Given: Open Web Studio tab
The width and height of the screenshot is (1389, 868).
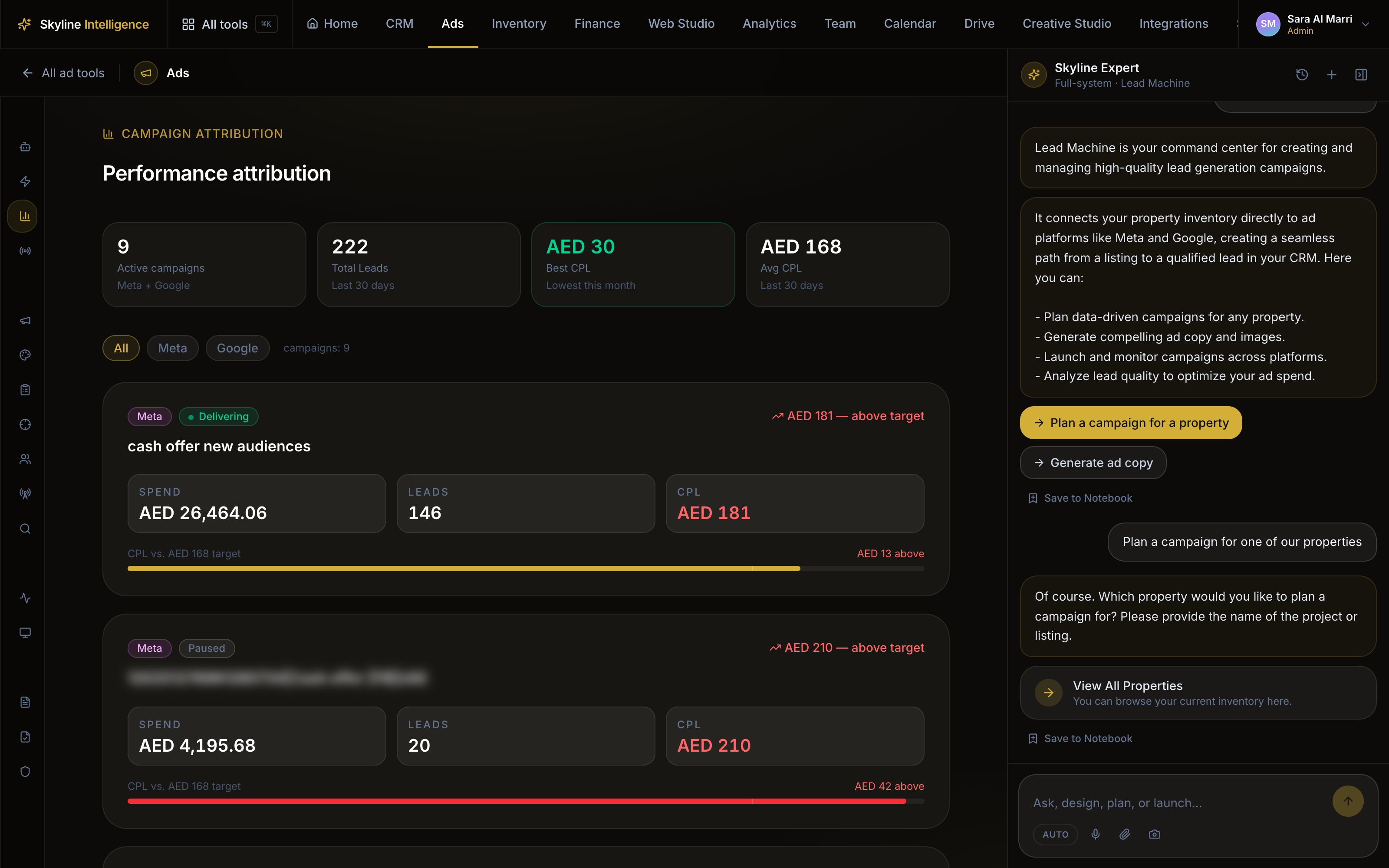Looking at the screenshot, I should click(x=681, y=23).
